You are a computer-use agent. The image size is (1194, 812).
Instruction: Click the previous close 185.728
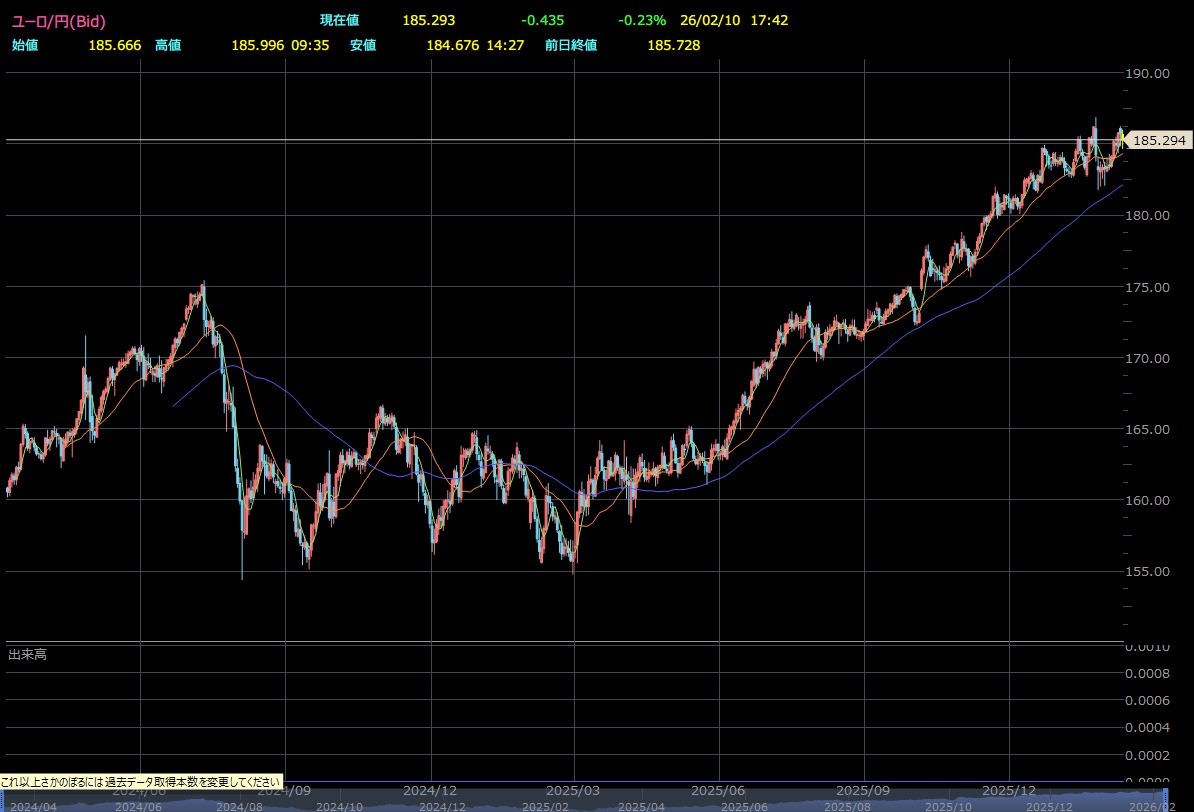674,45
